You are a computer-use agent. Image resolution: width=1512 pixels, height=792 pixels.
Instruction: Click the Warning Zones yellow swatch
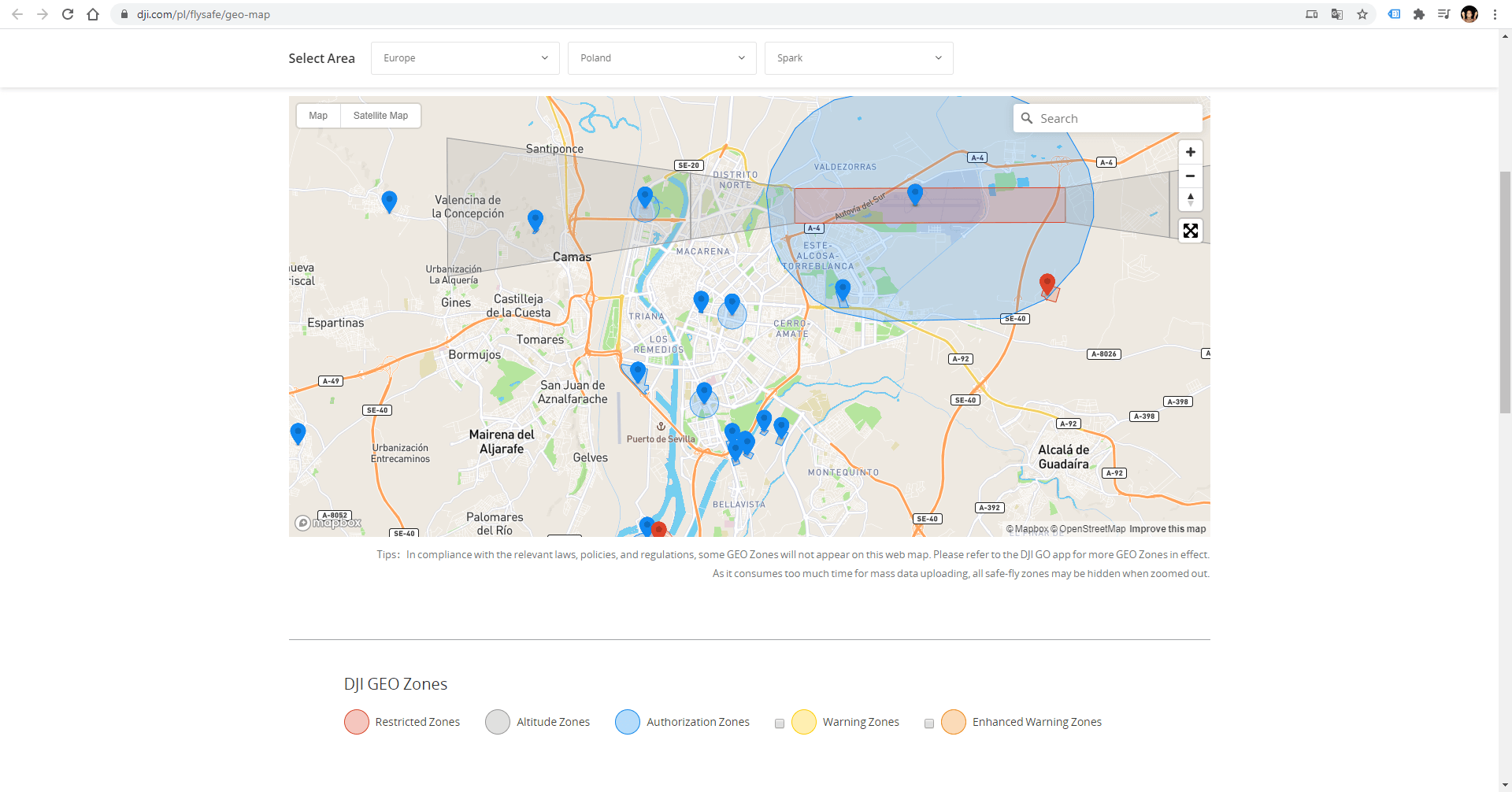coord(804,722)
